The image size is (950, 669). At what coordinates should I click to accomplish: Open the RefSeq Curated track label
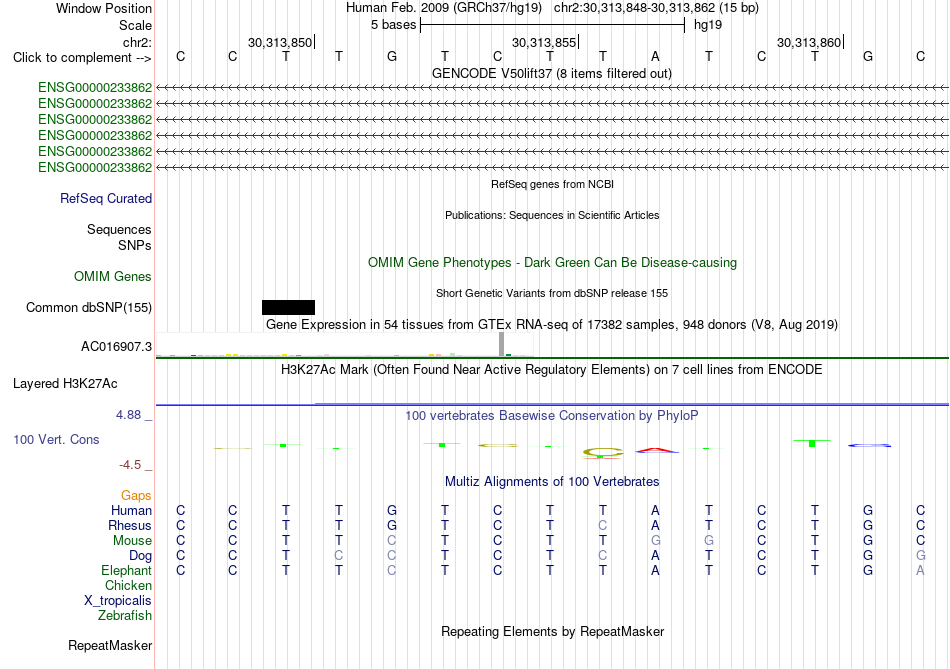point(106,198)
